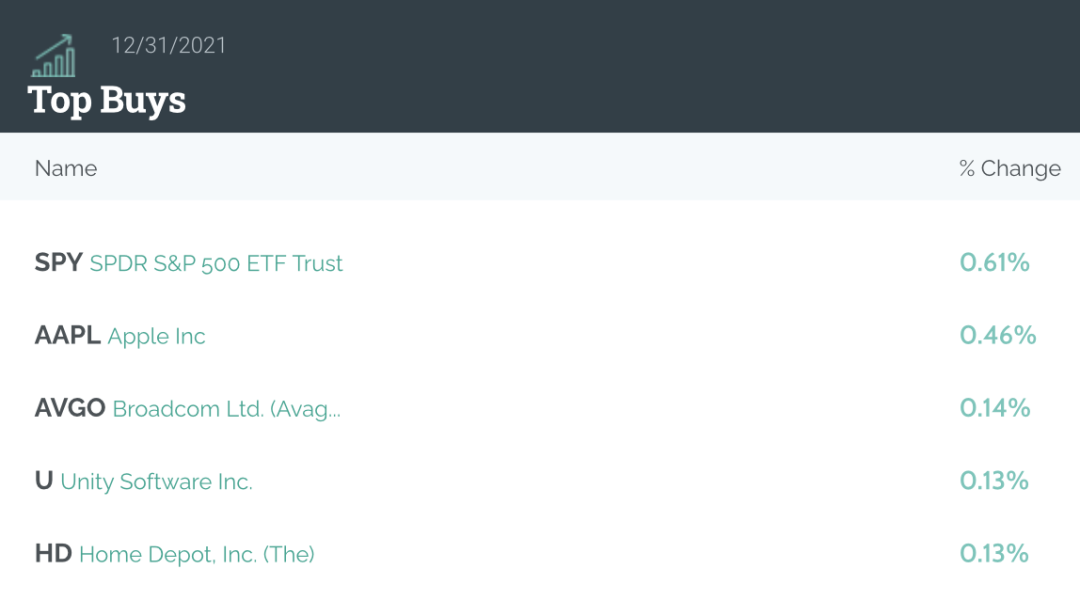1080x600 pixels.
Task: Click Home Depot's 0.13% change value
Action: pos(994,553)
